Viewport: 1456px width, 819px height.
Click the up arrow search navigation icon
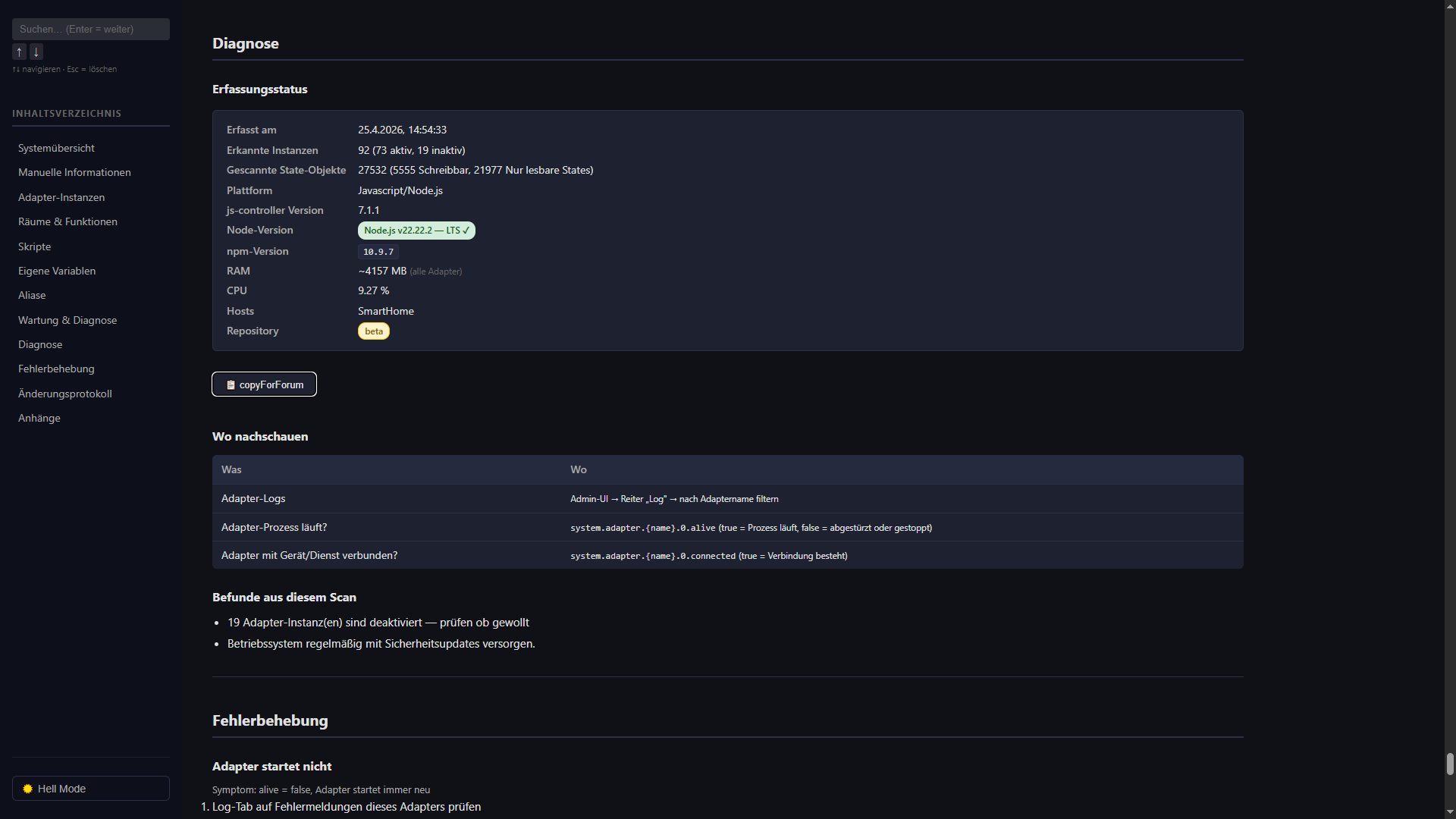click(19, 52)
